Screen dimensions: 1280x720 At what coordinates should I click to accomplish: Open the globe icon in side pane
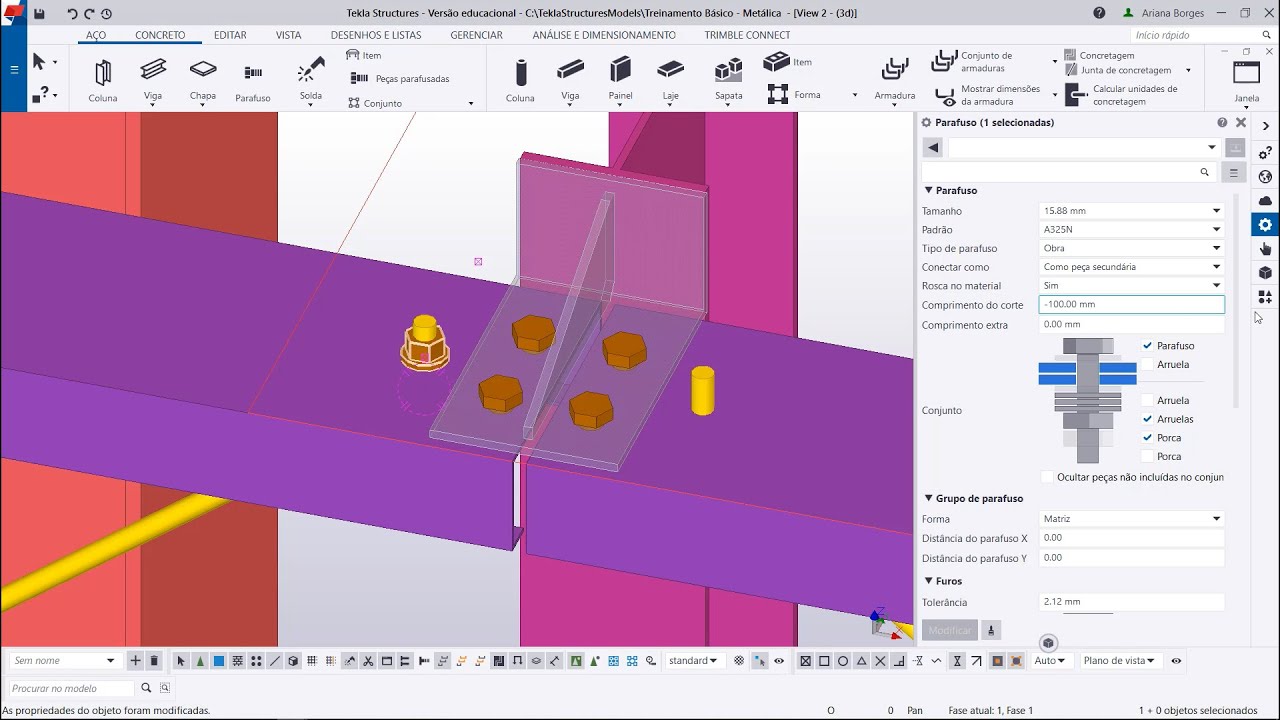click(1265, 177)
